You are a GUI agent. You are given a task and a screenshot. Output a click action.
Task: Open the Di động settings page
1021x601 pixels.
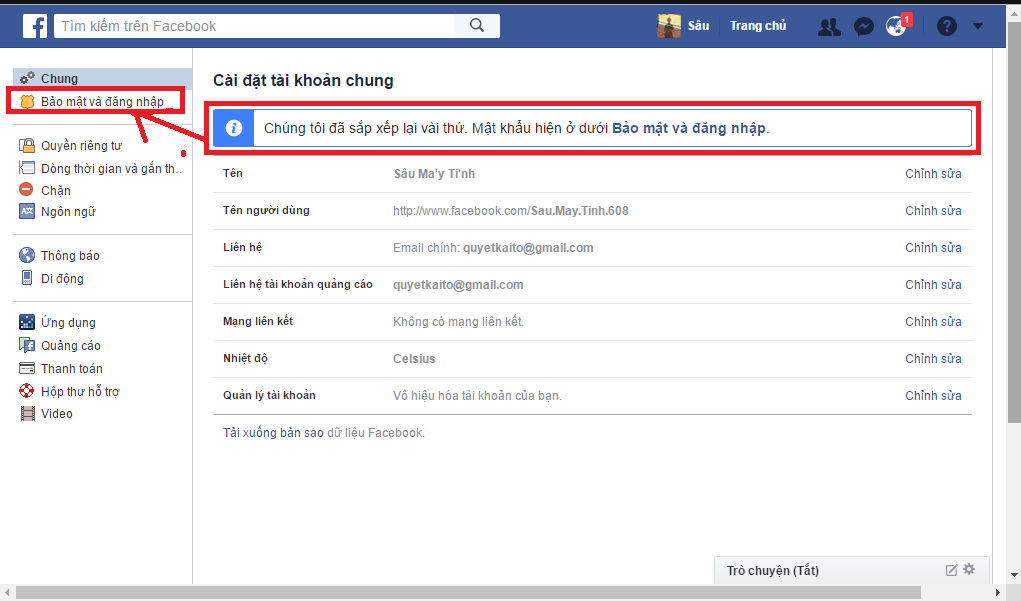pos(62,278)
